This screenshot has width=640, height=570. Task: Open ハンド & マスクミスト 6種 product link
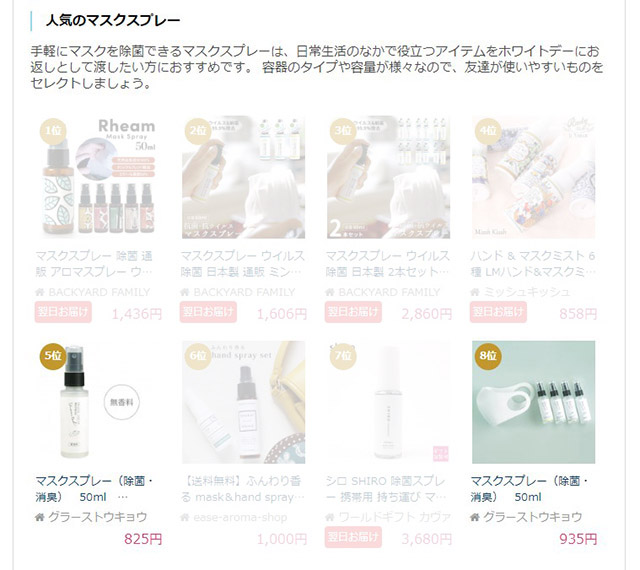533,264
